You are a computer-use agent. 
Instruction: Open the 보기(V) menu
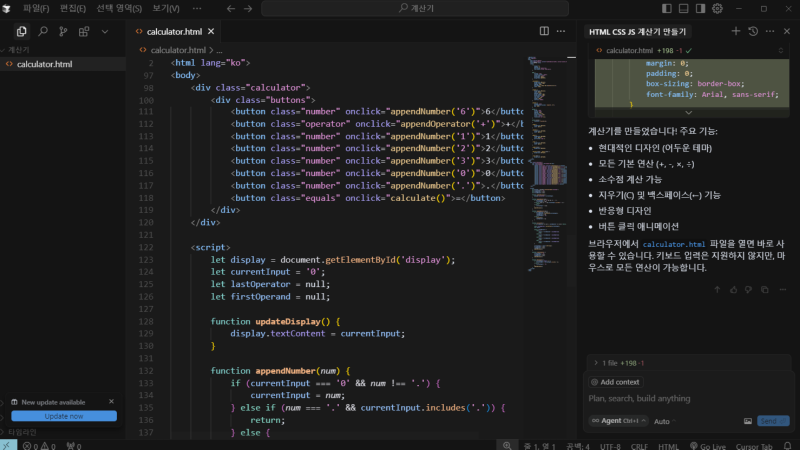coord(166,9)
